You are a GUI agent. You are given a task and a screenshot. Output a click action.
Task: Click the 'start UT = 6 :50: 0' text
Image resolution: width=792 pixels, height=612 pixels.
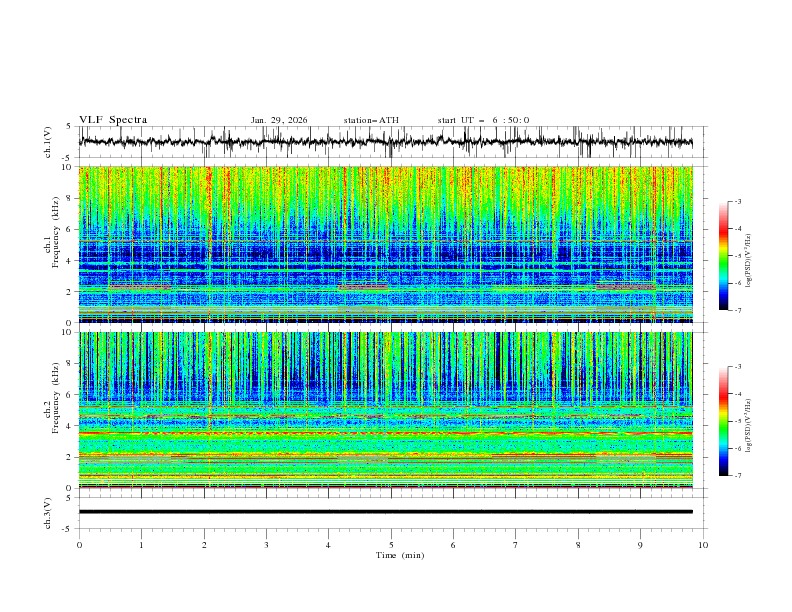point(483,120)
